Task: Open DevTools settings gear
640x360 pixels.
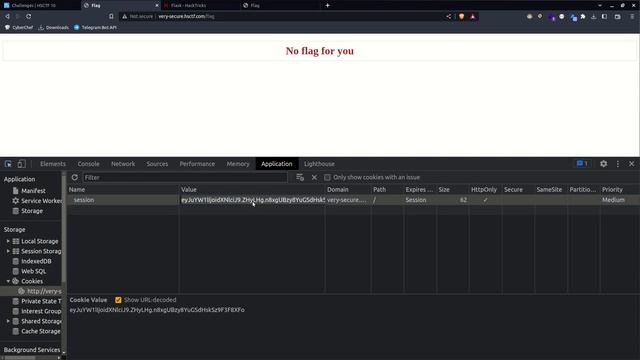Action: [x=603, y=164]
